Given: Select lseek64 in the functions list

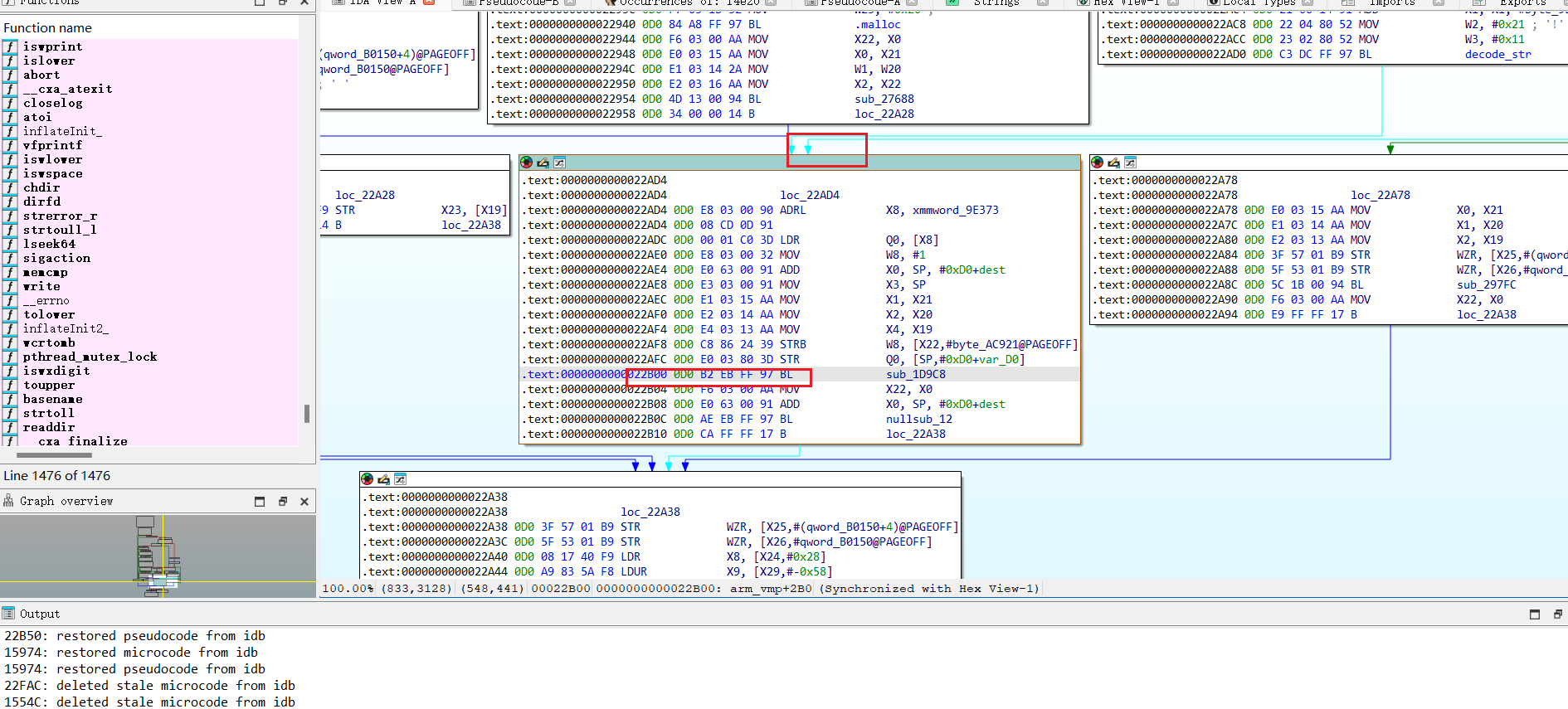Looking at the screenshot, I should point(49,244).
